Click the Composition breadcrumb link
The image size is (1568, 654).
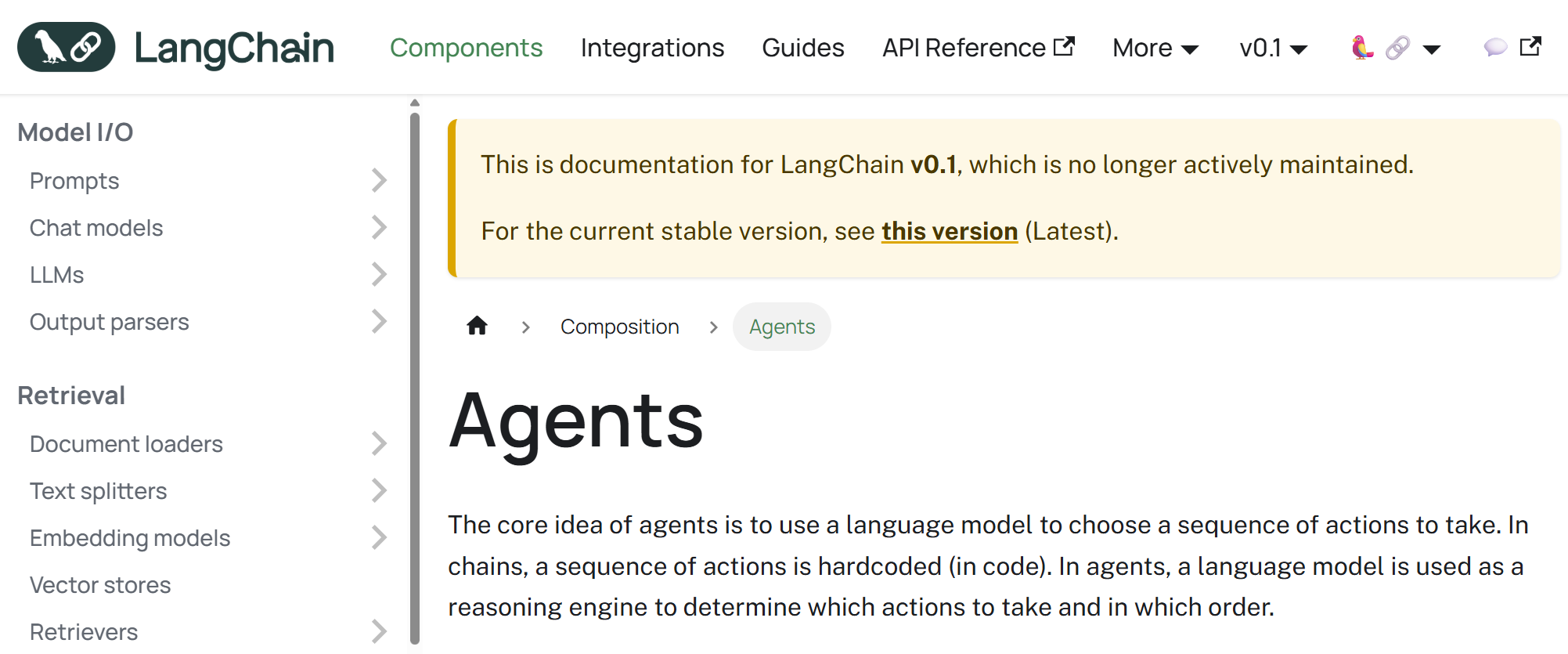tap(619, 327)
